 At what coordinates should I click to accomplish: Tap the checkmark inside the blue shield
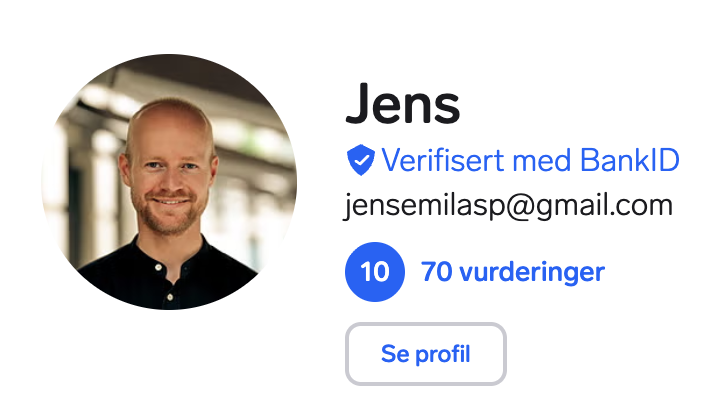click(x=361, y=160)
